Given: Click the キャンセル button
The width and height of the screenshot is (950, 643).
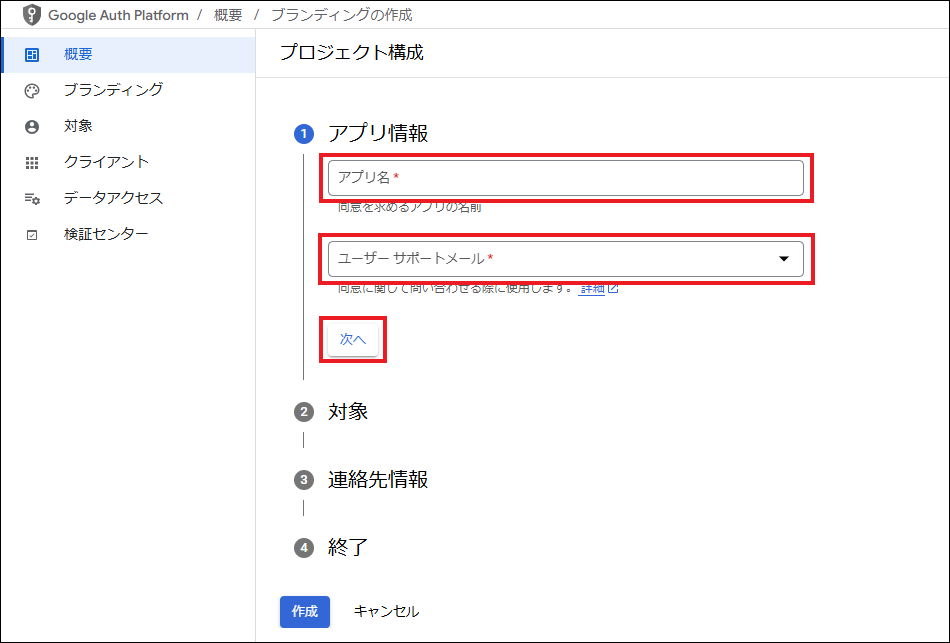Looking at the screenshot, I should (x=386, y=611).
